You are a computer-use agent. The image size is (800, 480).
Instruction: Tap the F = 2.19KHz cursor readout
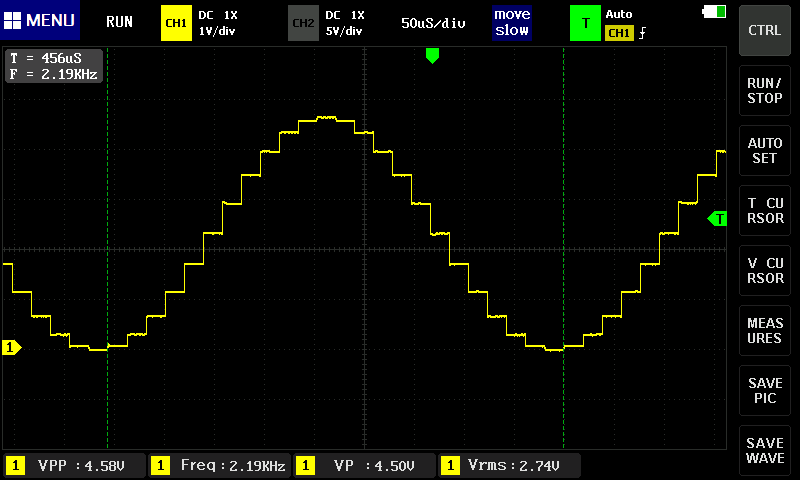pos(54,74)
